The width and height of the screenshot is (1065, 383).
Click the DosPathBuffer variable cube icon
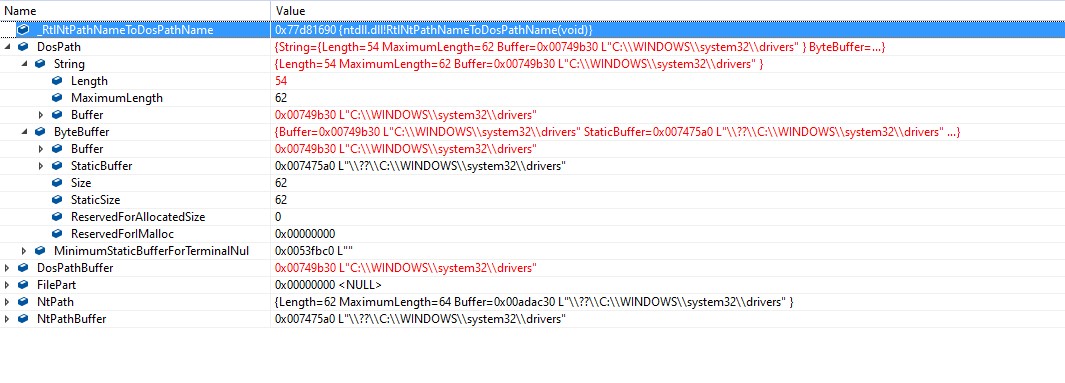click(x=23, y=268)
